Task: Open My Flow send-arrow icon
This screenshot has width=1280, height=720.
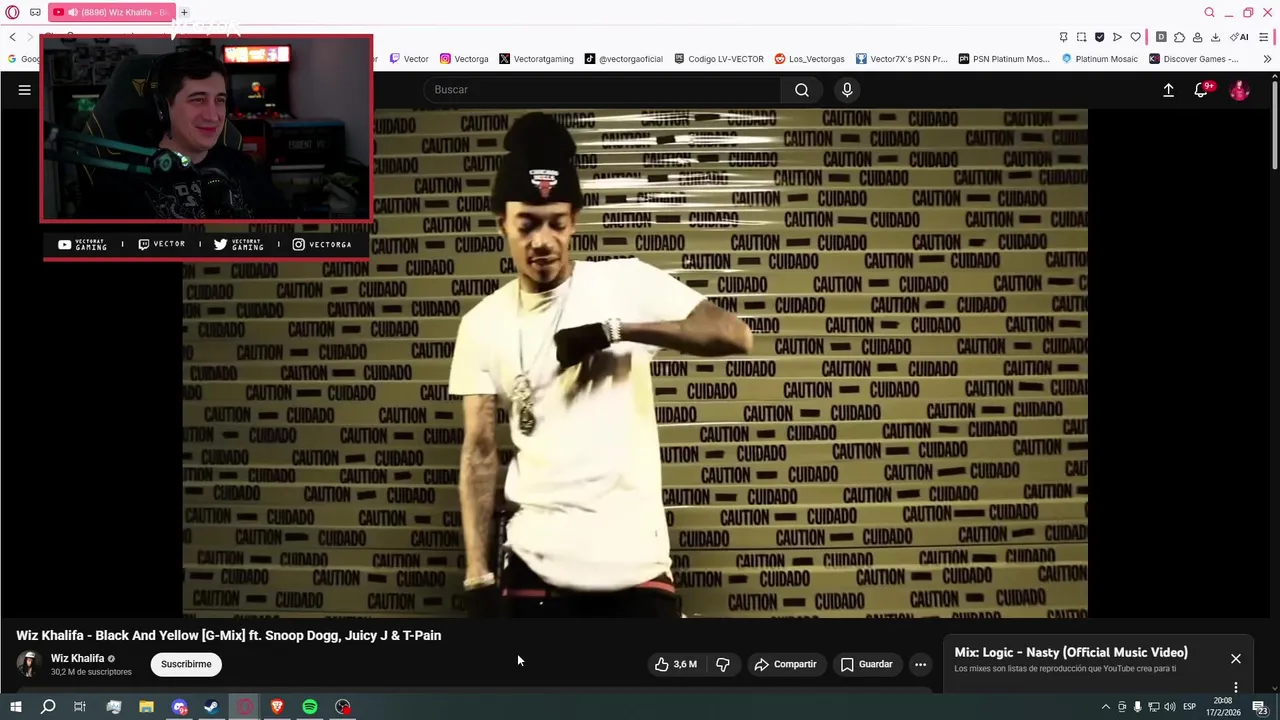Action: 1117,37
